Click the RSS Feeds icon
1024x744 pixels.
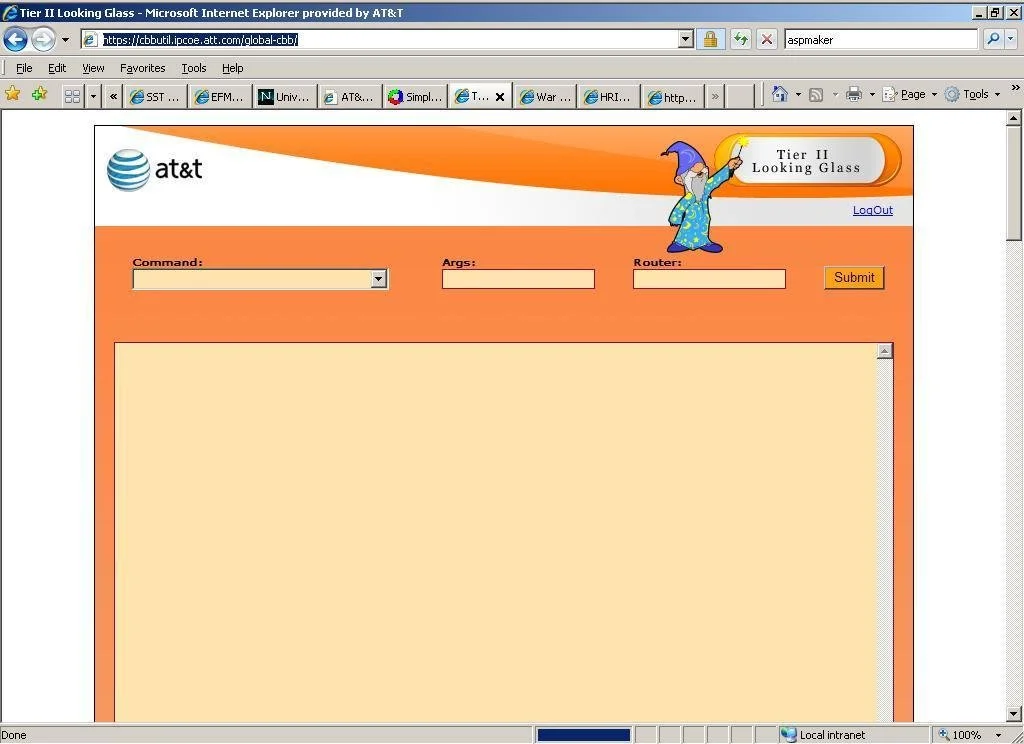point(816,95)
